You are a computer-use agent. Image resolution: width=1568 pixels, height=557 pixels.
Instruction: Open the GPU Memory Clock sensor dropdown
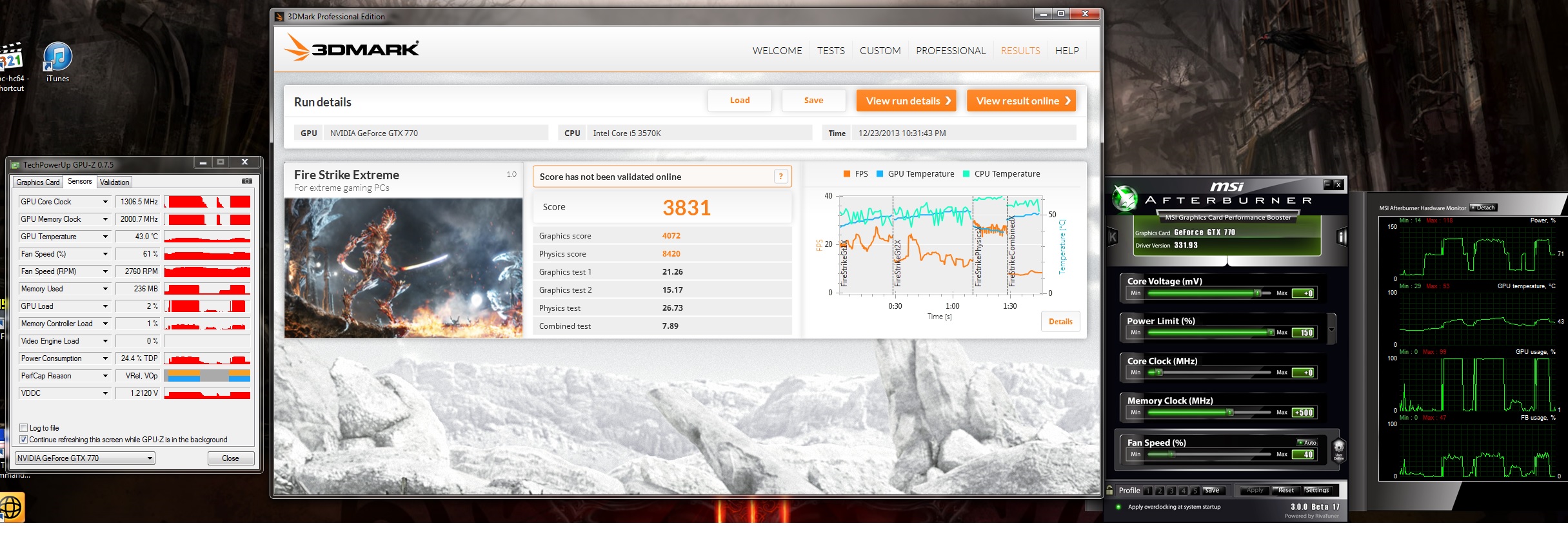pos(105,219)
